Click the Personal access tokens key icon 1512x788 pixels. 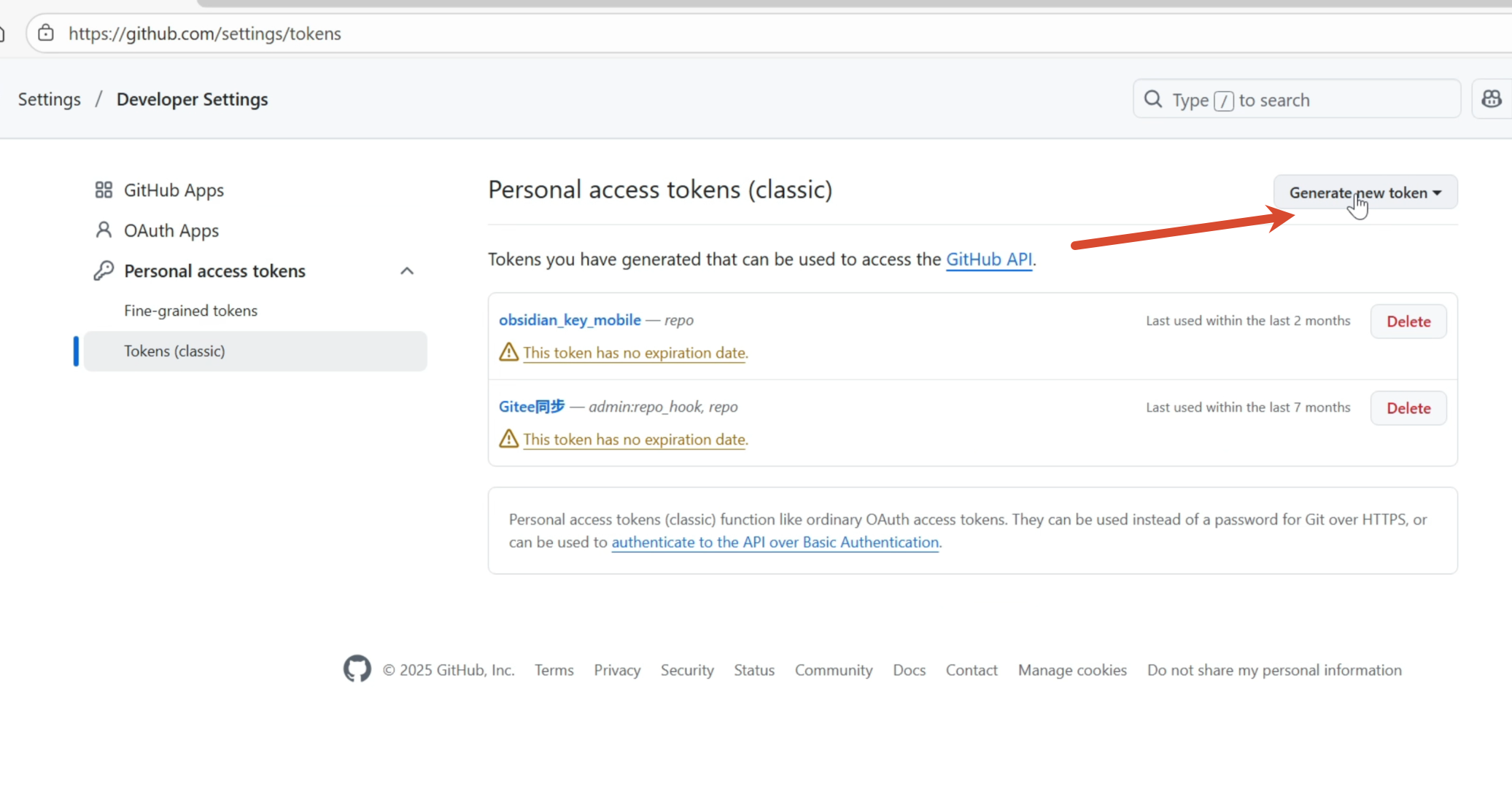point(104,271)
